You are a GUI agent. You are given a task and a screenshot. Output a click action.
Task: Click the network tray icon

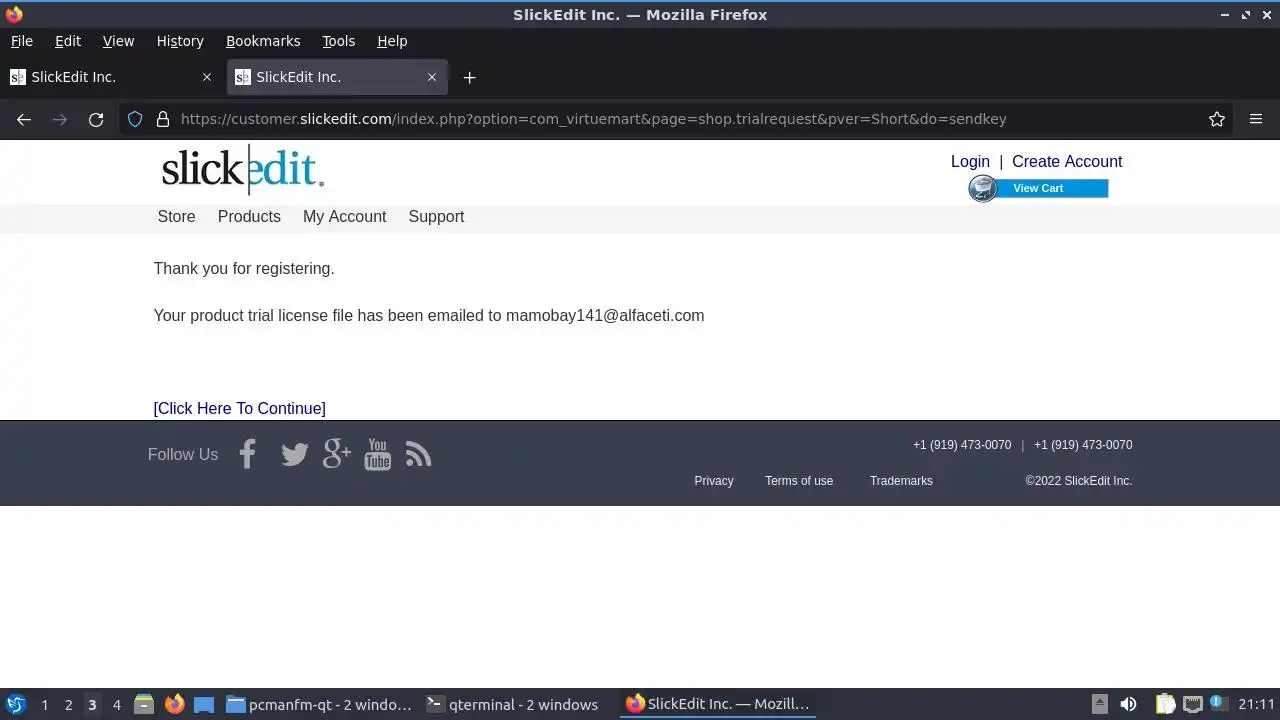[1192, 704]
